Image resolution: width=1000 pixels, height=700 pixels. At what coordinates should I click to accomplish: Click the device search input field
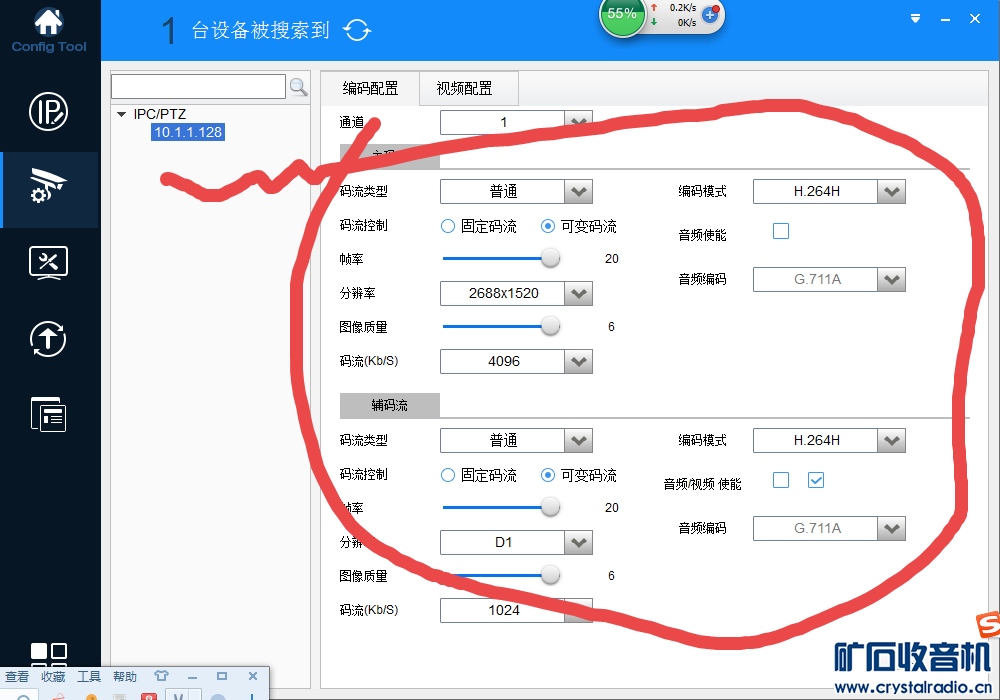198,86
